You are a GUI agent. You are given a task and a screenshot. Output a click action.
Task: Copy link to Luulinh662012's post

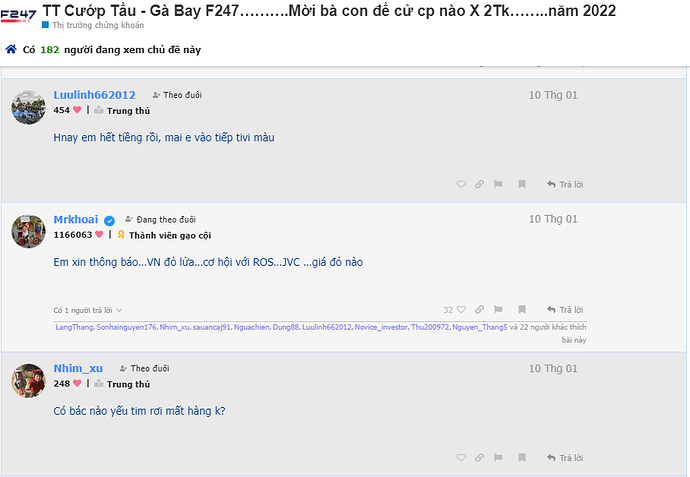click(x=479, y=184)
